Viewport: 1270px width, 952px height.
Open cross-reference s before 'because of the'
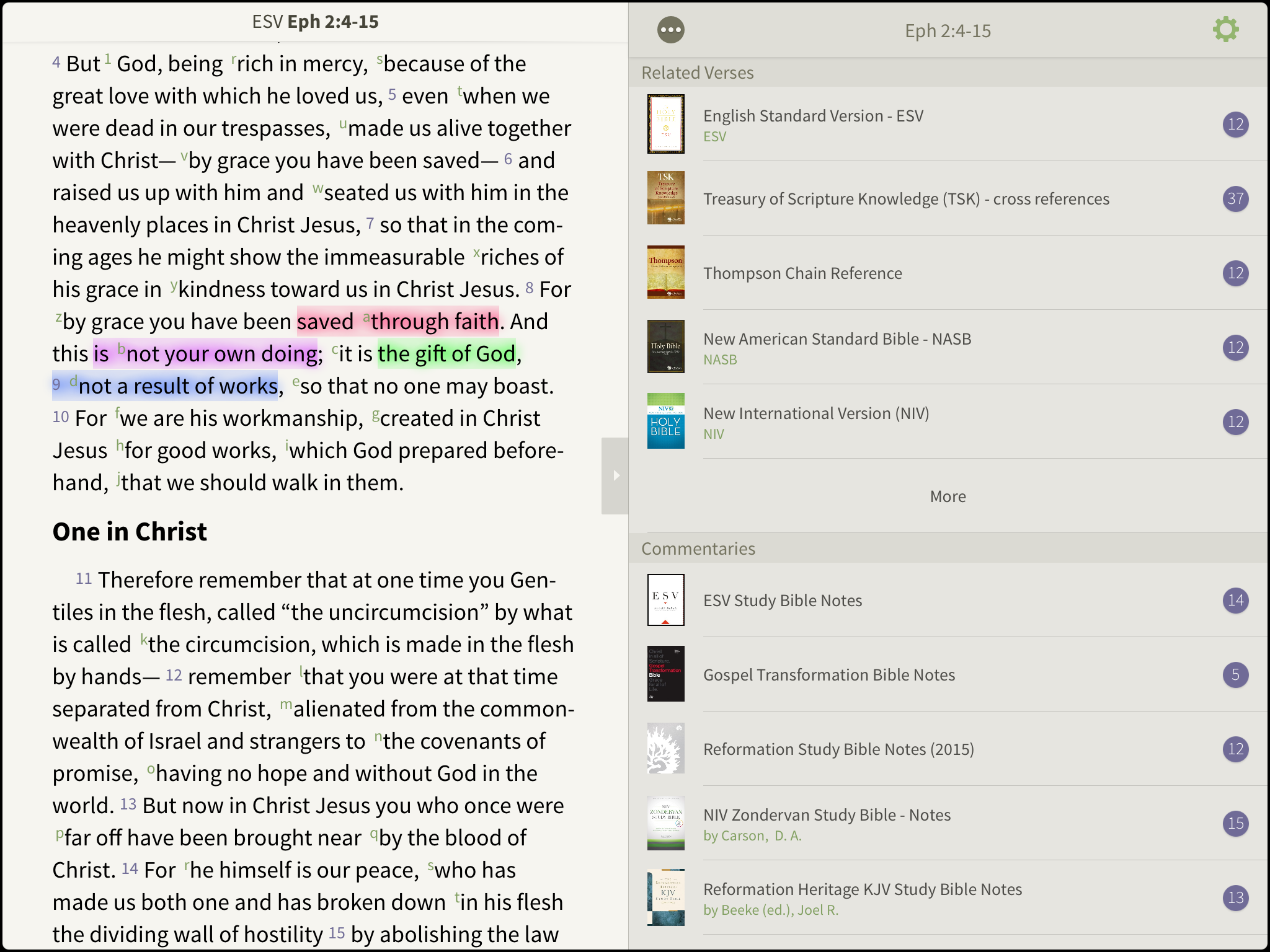tap(380, 60)
